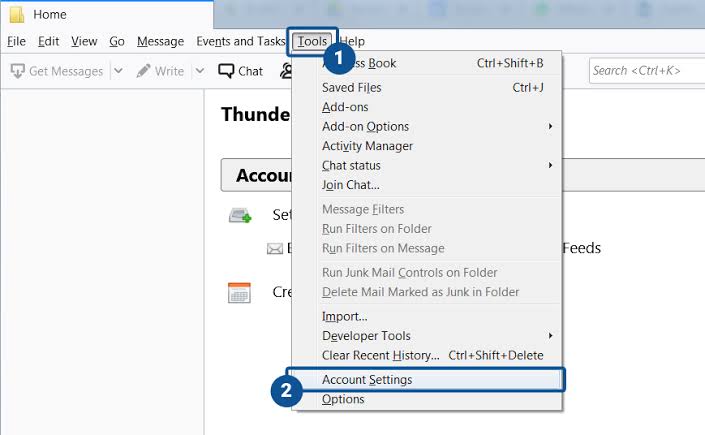Click the Address Book toolbar icon

pyautogui.click(x=286, y=71)
